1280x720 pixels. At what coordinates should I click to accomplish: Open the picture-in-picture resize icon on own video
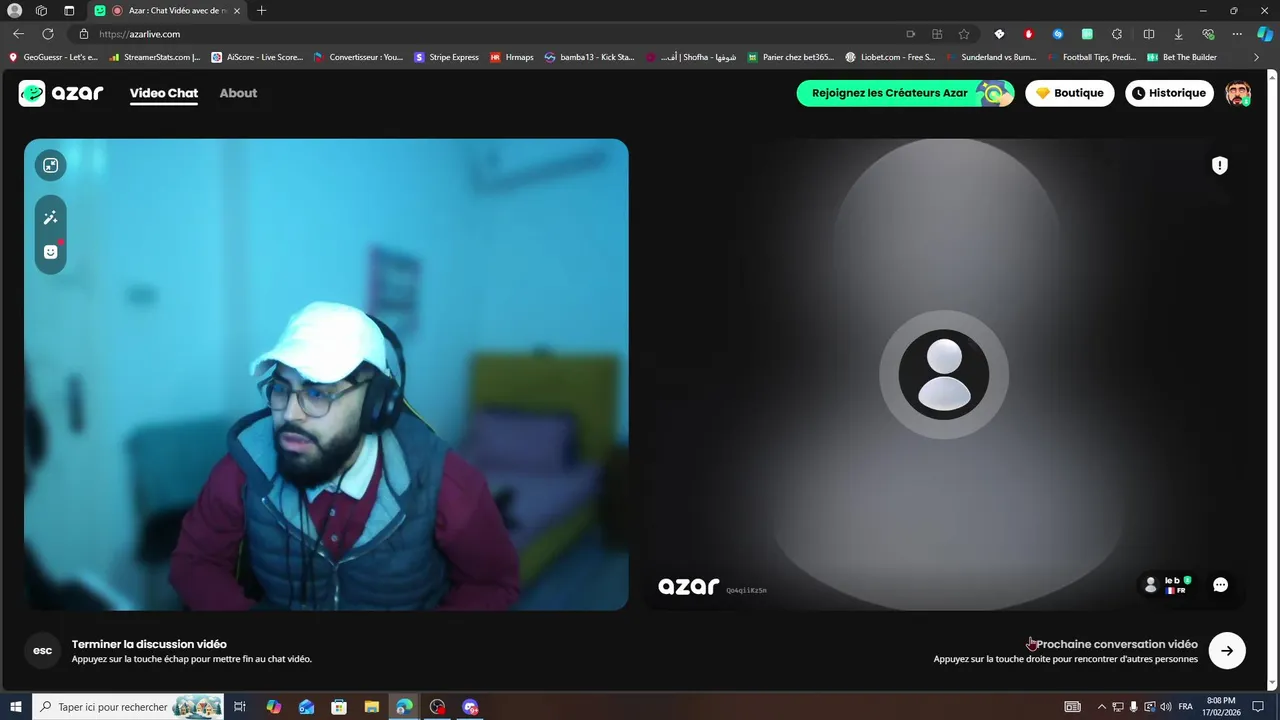click(x=50, y=165)
